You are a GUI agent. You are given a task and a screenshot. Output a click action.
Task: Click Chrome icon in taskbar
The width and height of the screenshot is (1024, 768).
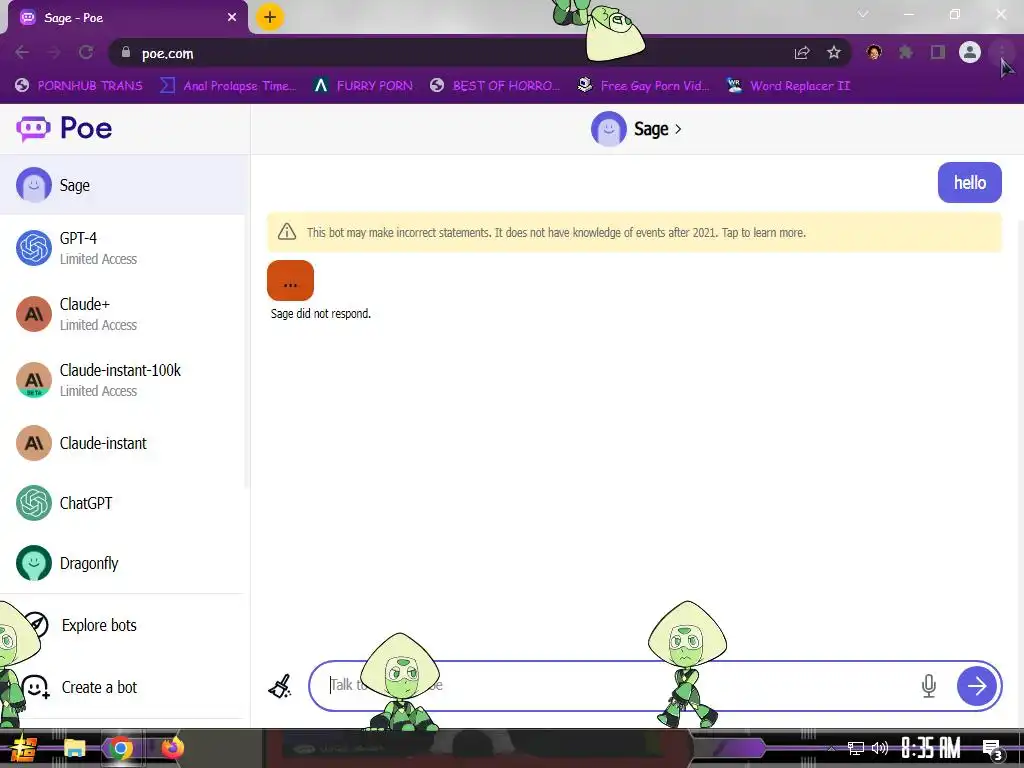pos(120,748)
